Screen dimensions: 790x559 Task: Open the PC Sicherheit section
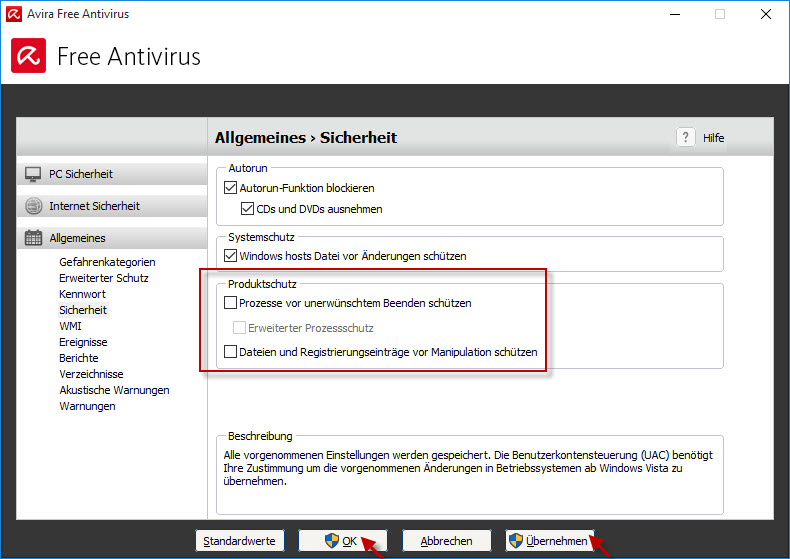click(112, 174)
